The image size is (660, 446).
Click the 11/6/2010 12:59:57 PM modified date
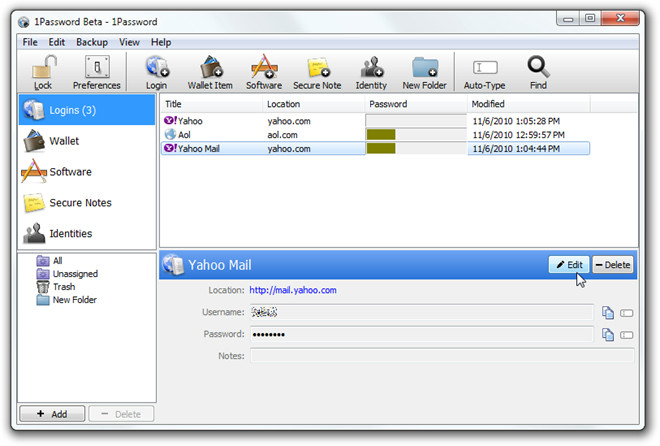pos(519,135)
